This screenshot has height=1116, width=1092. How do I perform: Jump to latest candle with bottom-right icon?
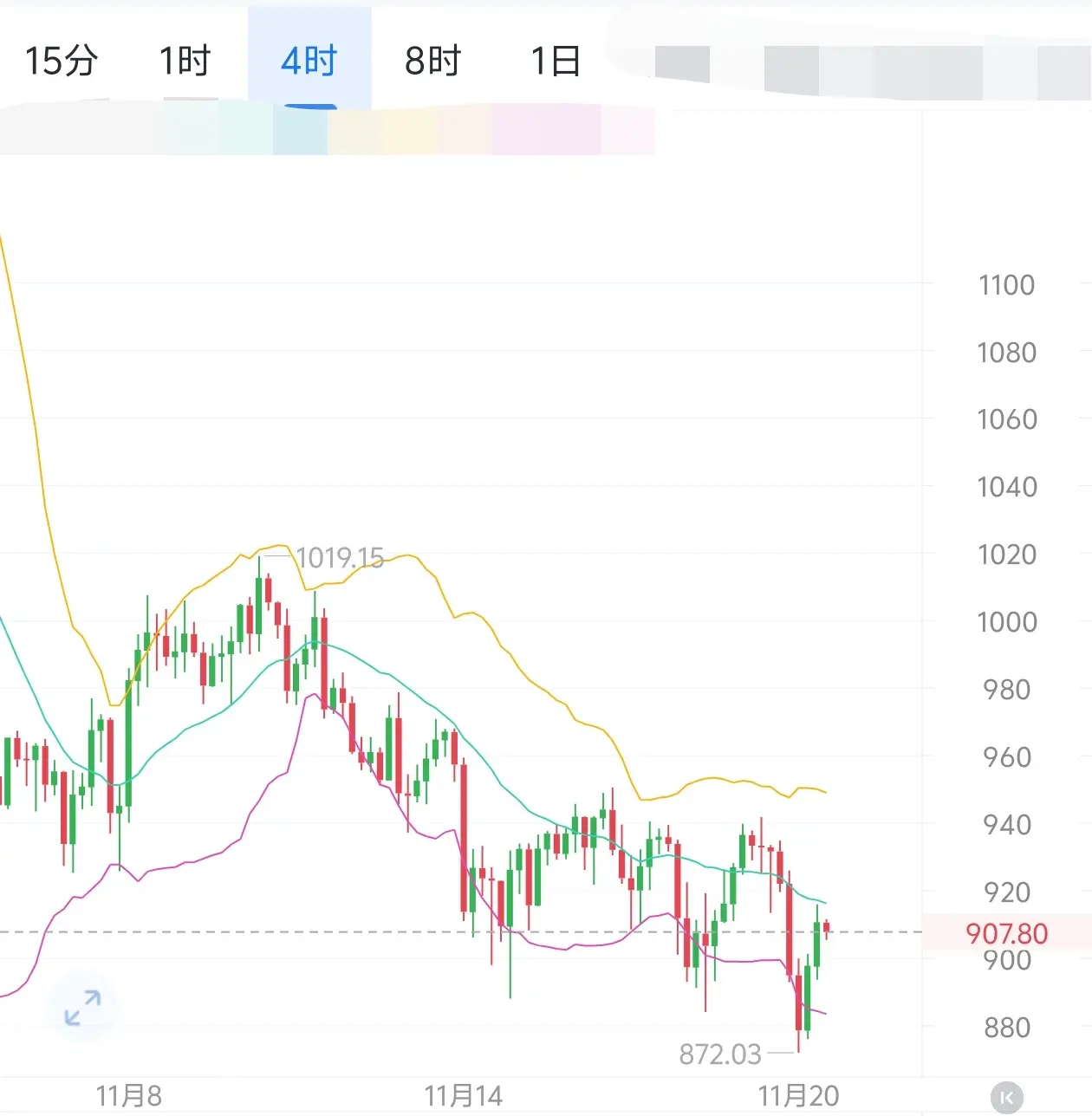1006,1098
